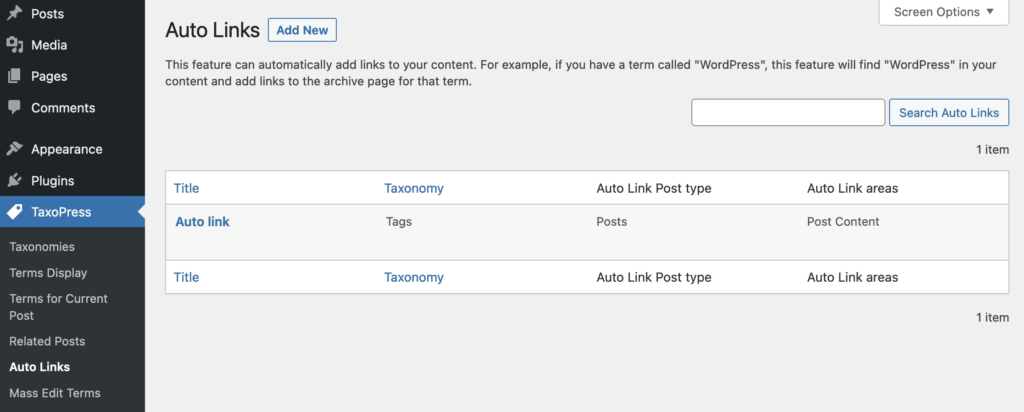Open the Related Posts submenu item
The width and height of the screenshot is (1024, 412).
(47, 341)
